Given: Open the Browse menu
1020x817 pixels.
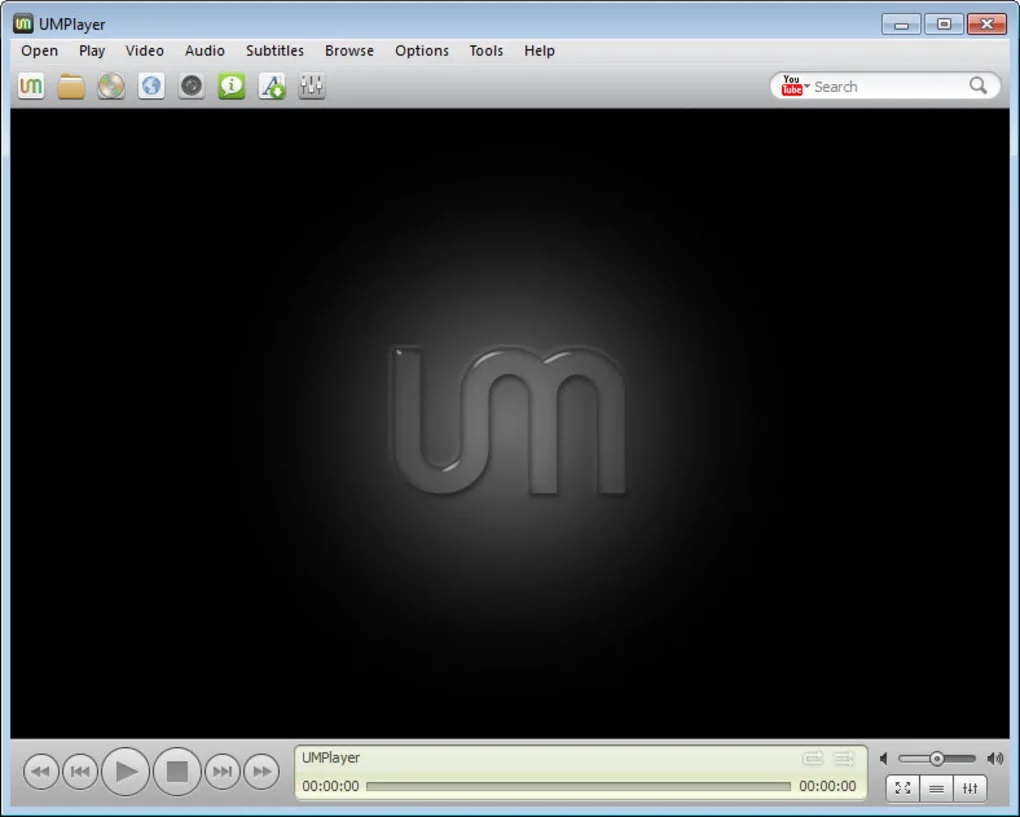Looking at the screenshot, I should tap(349, 51).
